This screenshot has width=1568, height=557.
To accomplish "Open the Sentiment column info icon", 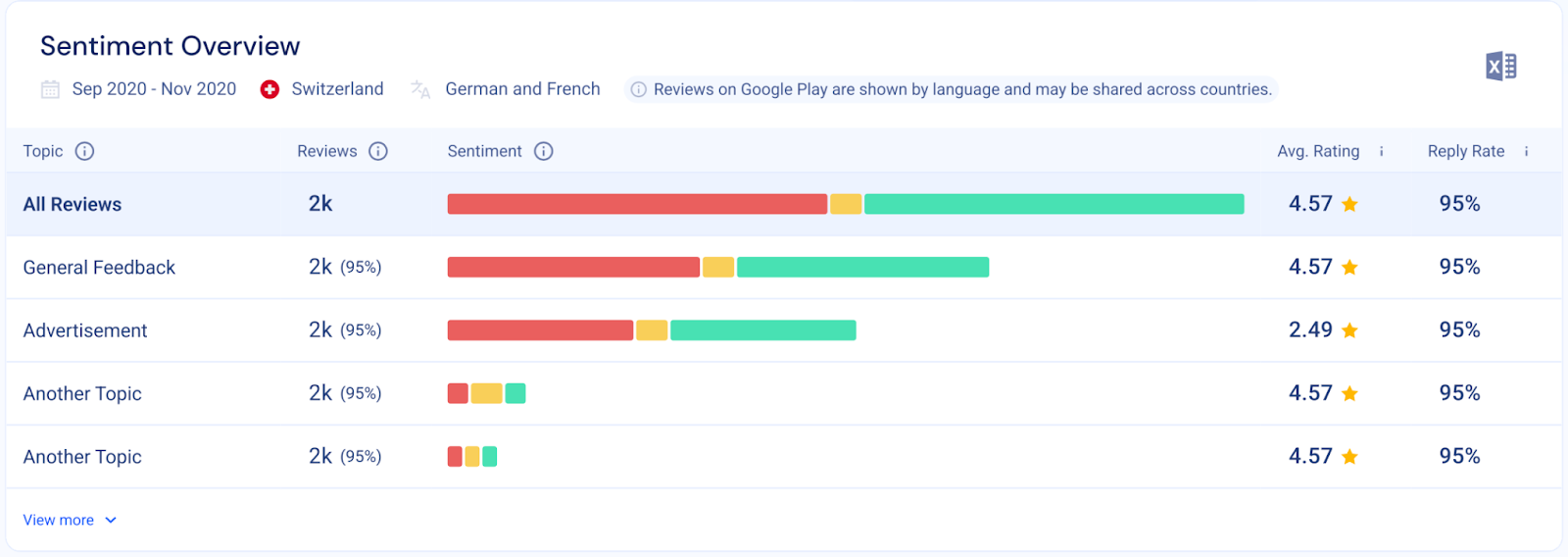I will pos(544,151).
